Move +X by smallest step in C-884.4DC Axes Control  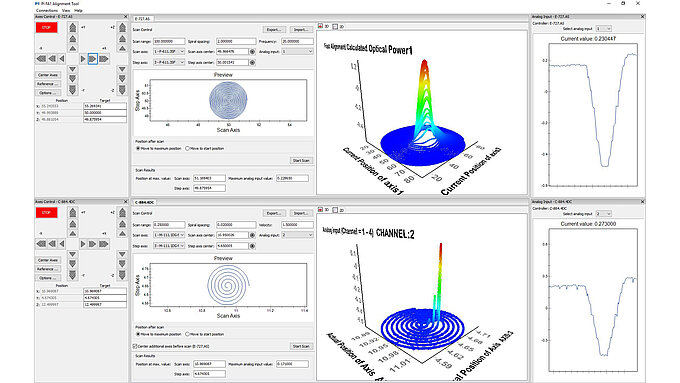83,244
